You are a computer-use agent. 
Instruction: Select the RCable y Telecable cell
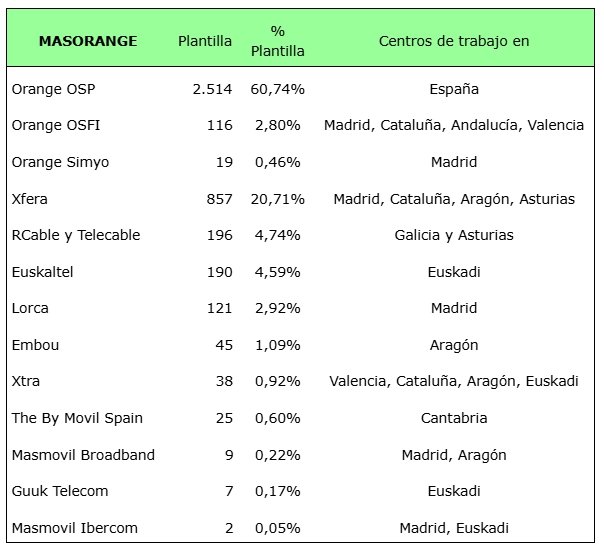click(76, 235)
